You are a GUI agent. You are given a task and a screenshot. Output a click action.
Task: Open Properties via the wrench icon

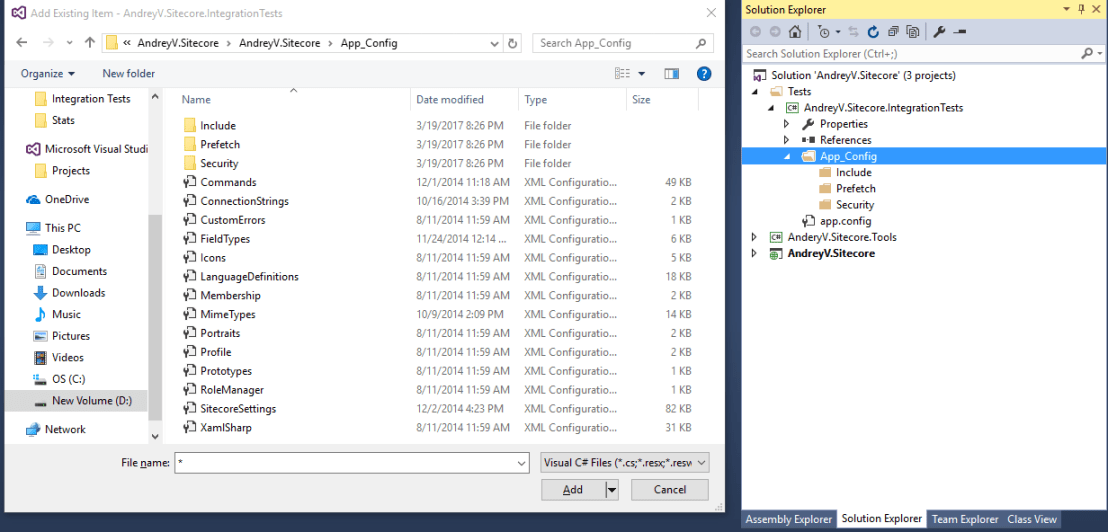point(939,31)
